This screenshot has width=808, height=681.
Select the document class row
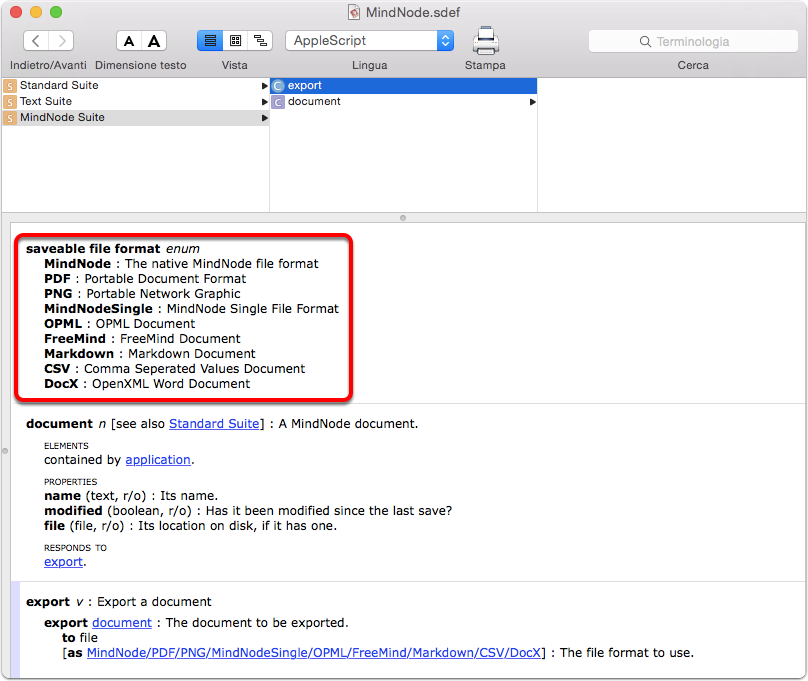point(403,101)
